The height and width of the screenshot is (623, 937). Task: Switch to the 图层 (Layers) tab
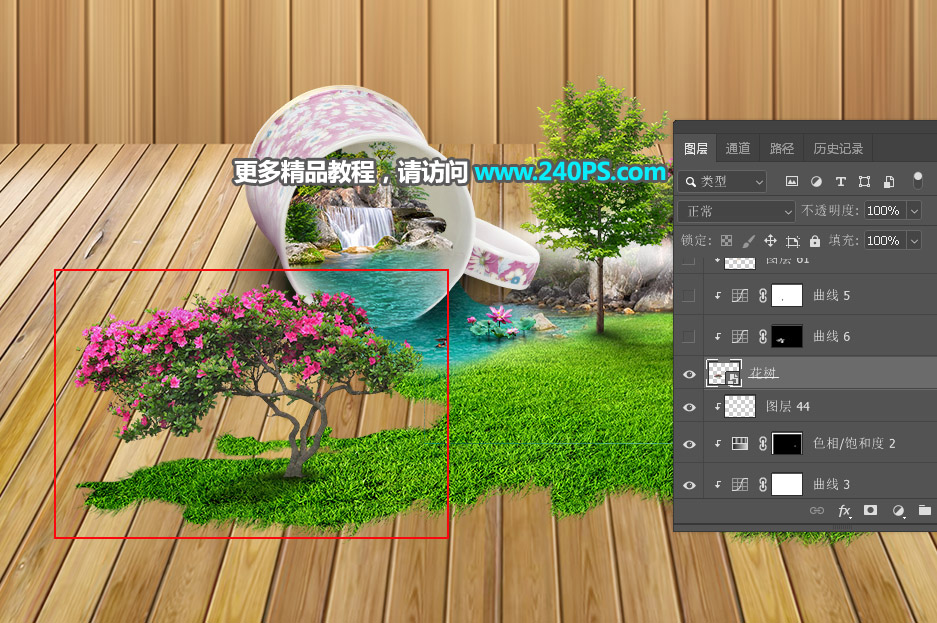696,149
